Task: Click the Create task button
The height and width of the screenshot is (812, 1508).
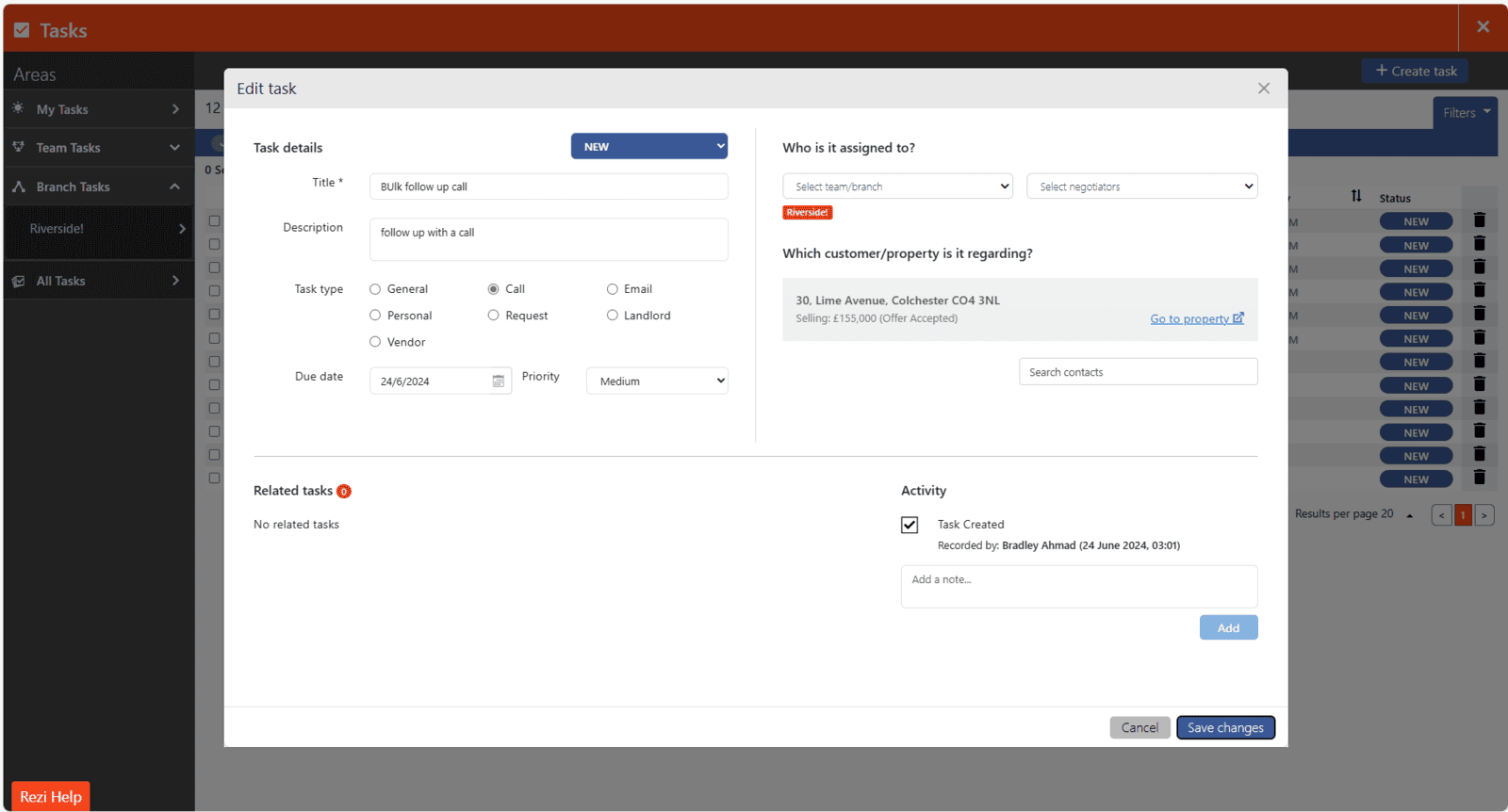Action: pos(1415,71)
